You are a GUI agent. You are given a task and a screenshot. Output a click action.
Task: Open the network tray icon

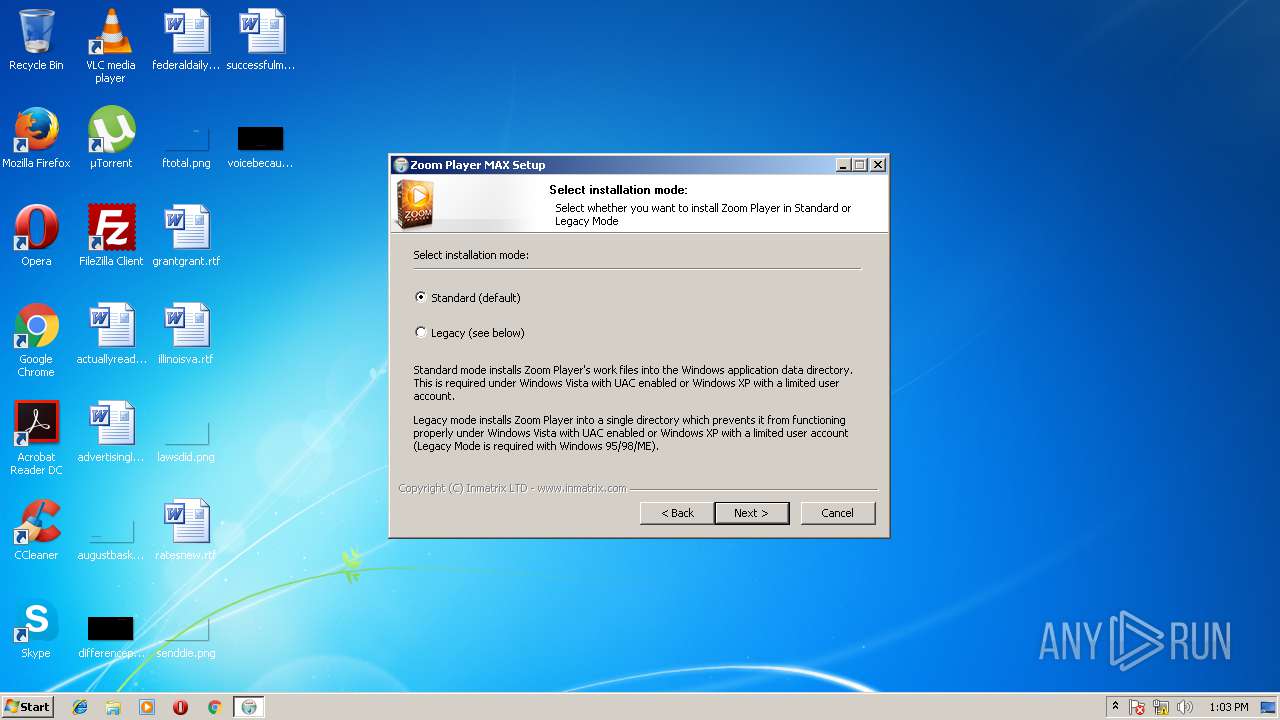pyautogui.click(x=1161, y=707)
